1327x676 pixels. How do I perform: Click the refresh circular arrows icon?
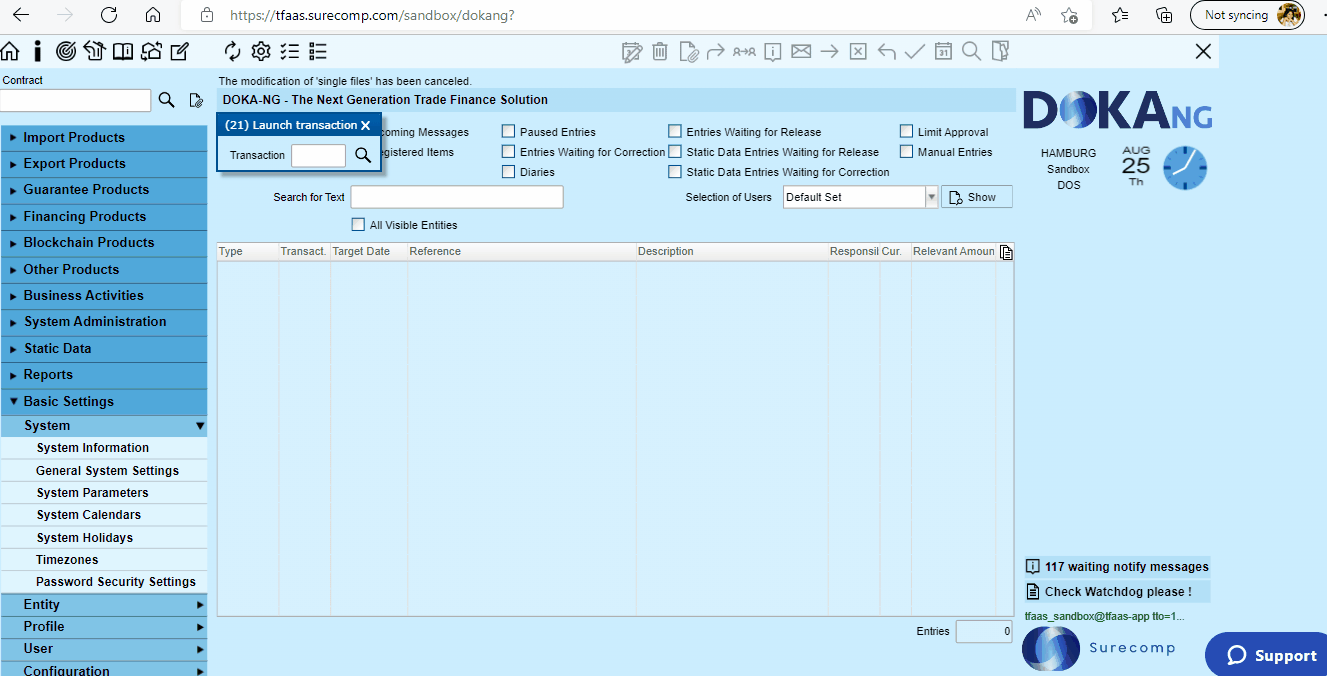[x=233, y=51]
